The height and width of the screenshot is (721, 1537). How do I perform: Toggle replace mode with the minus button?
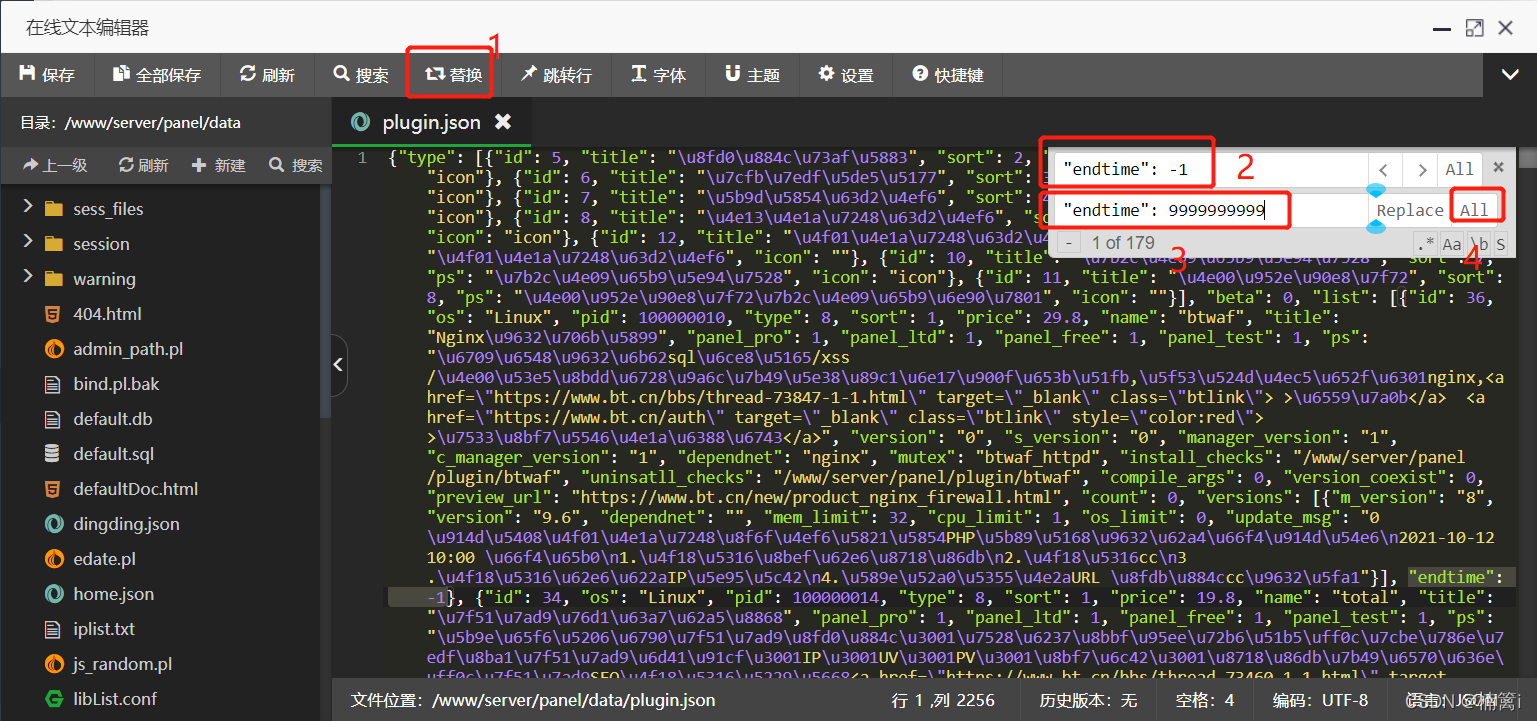tap(1069, 243)
